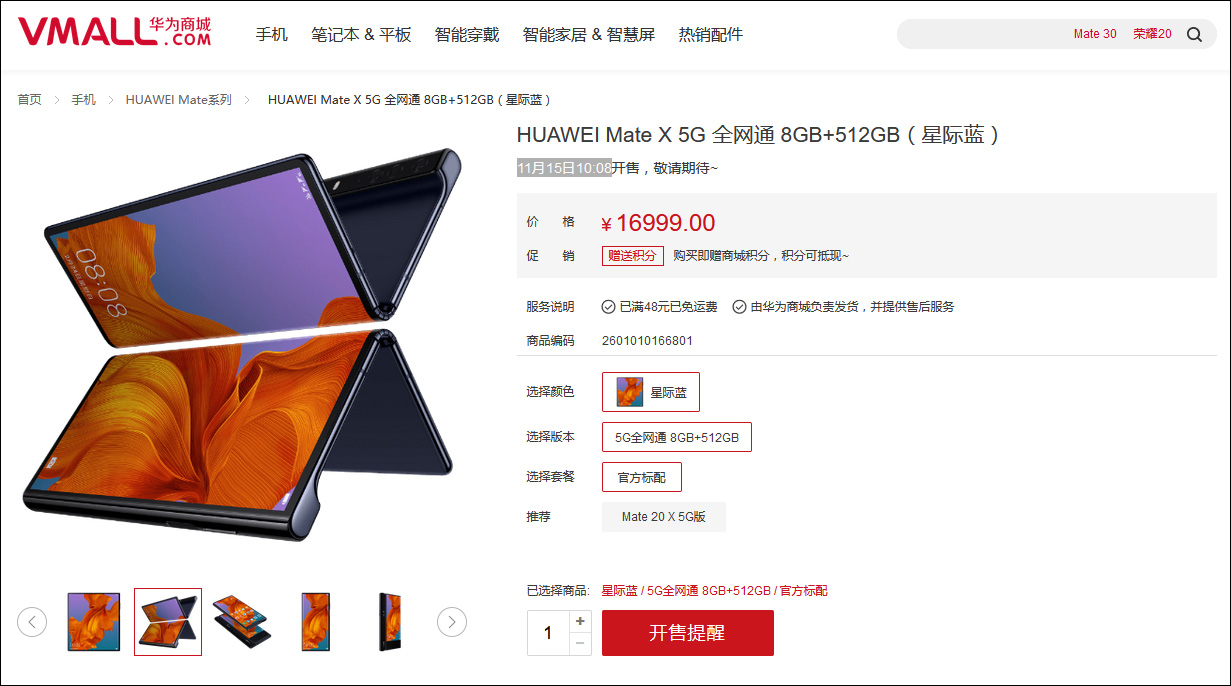Open the 智能穿戴 menu
The height and width of the screenshot is (686, 1231).
[467, 34]
